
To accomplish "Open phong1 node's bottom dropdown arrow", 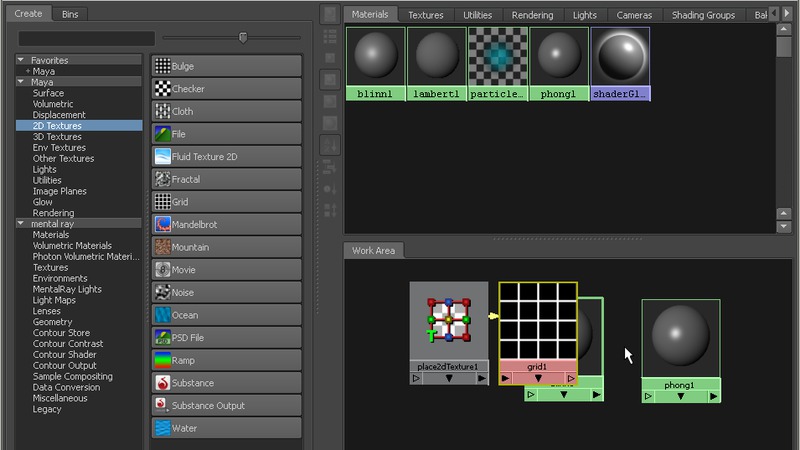I will pos(680,397).
